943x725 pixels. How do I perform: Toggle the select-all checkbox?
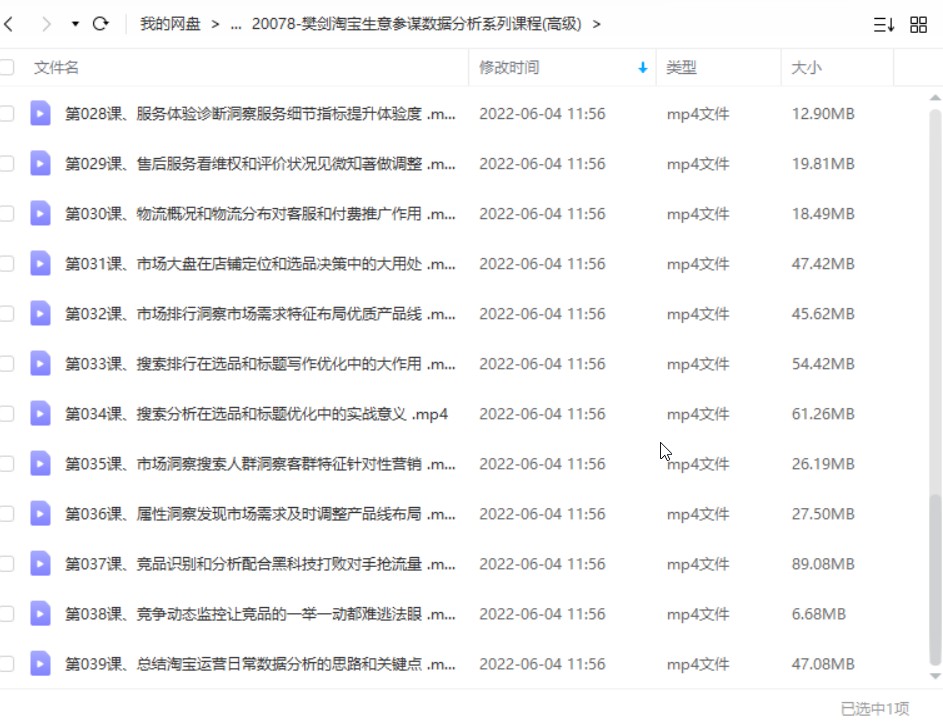click(x=7, y=67)
